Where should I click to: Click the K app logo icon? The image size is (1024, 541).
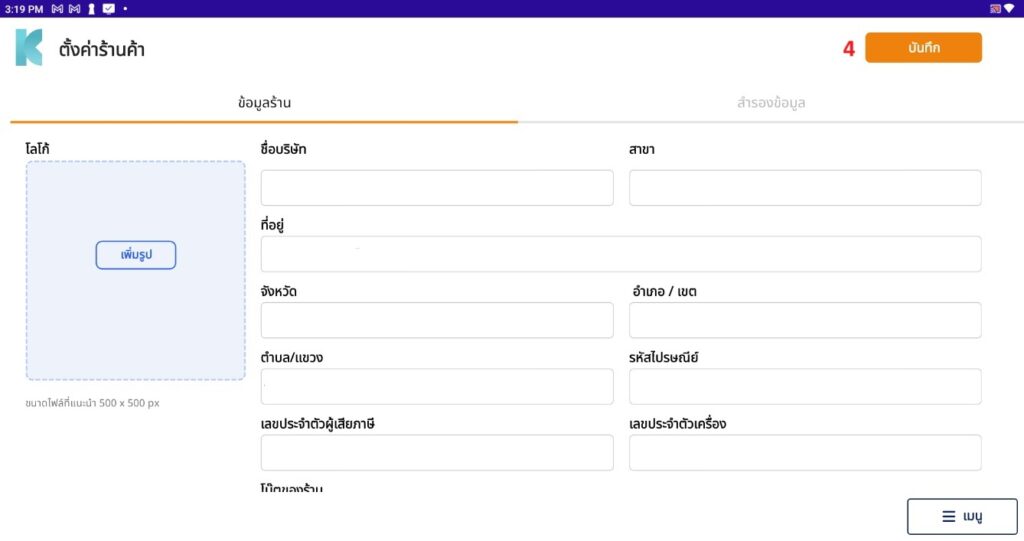click(29, 48)
